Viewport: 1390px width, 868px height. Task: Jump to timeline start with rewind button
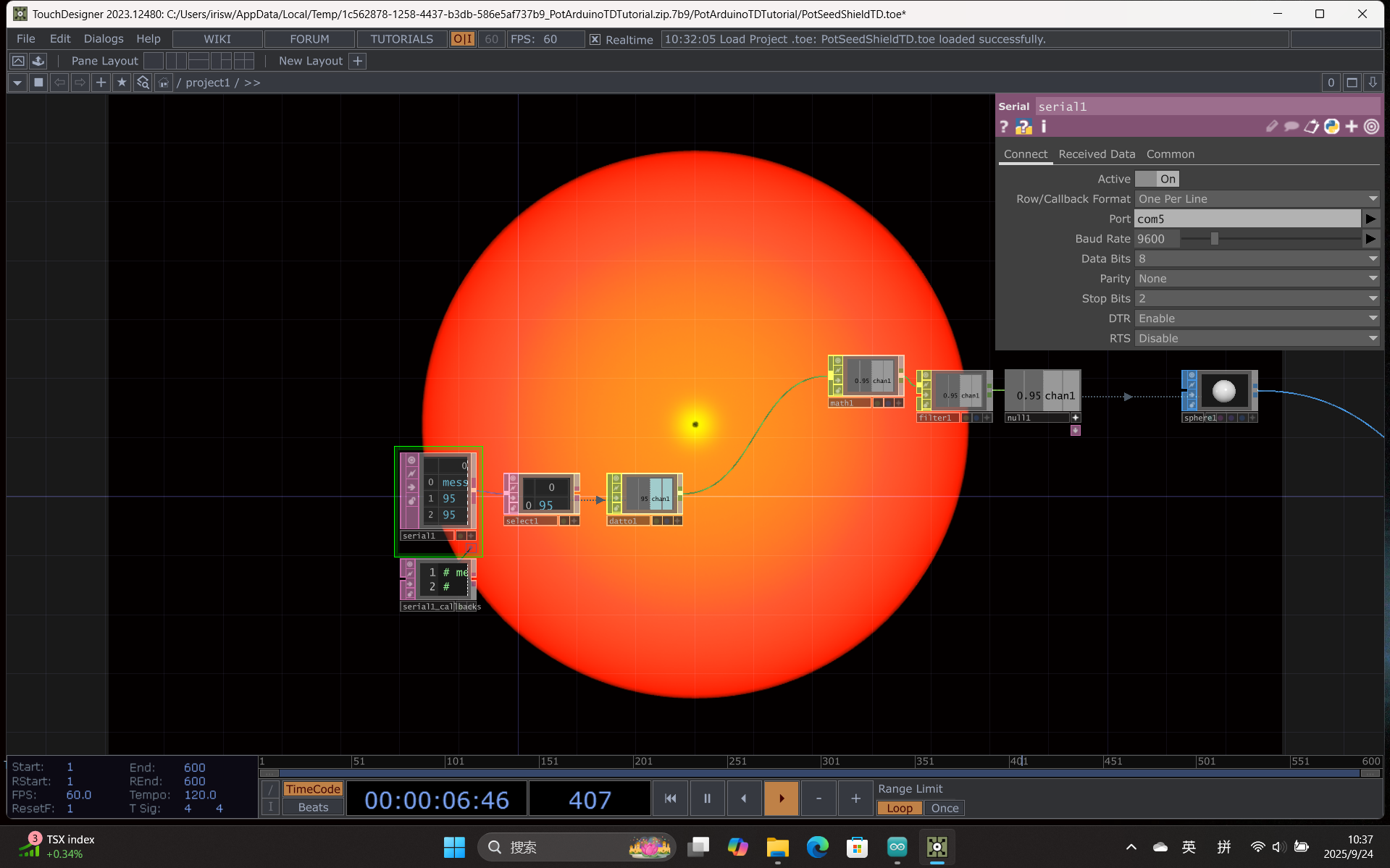pyautogui.click(x=670, y=799)
